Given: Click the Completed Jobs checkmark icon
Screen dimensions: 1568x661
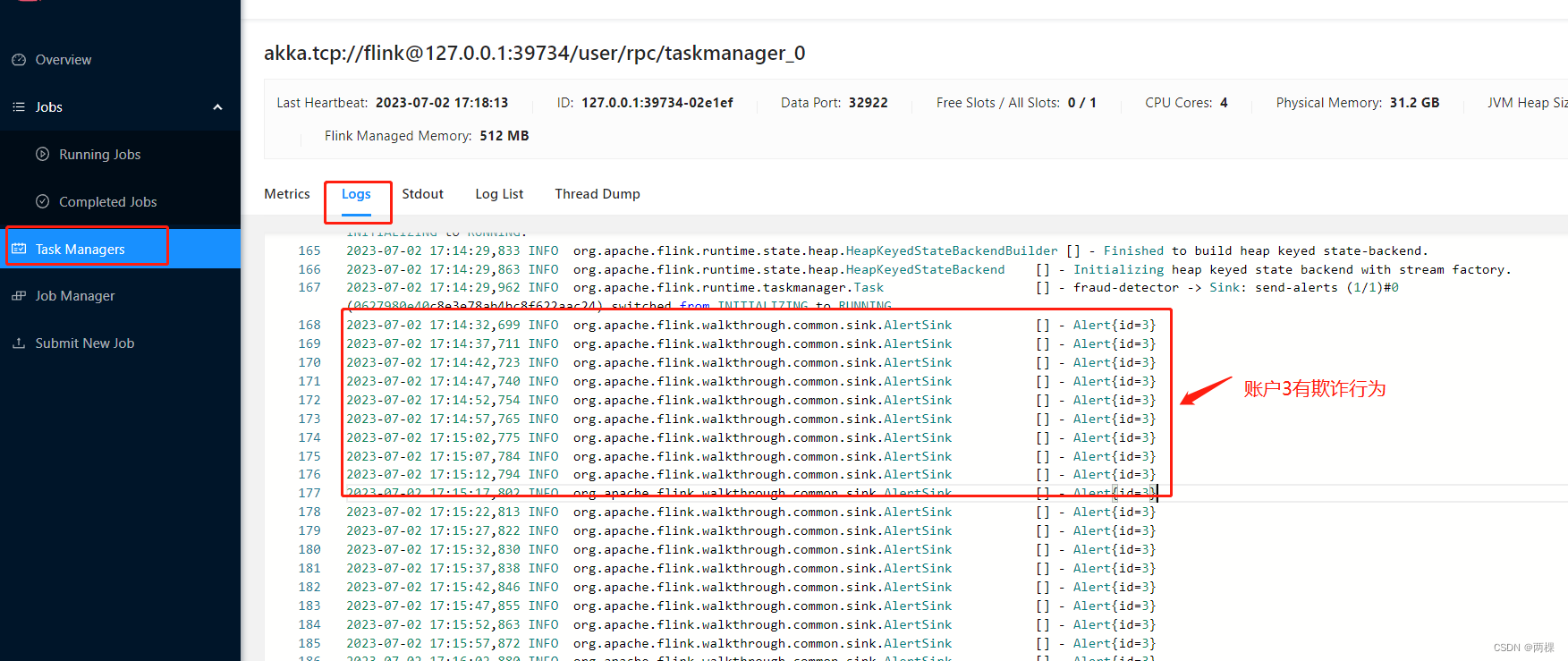Looking at the screenshot, I should 42,201.
